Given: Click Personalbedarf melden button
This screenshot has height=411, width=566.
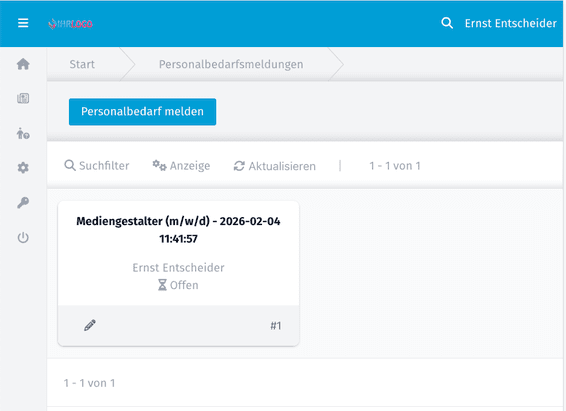Looking at the screenshot, I should 143,112.
